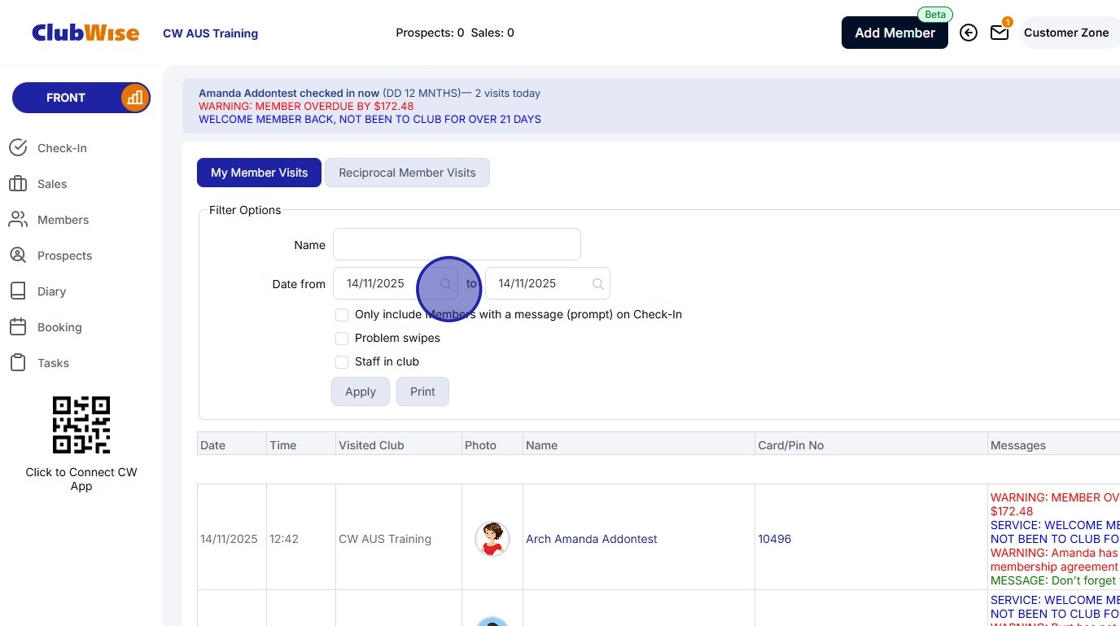The height and width of the screenshot is (626, 1120).
Task: Click the Print button
Action: coord(422,392)
